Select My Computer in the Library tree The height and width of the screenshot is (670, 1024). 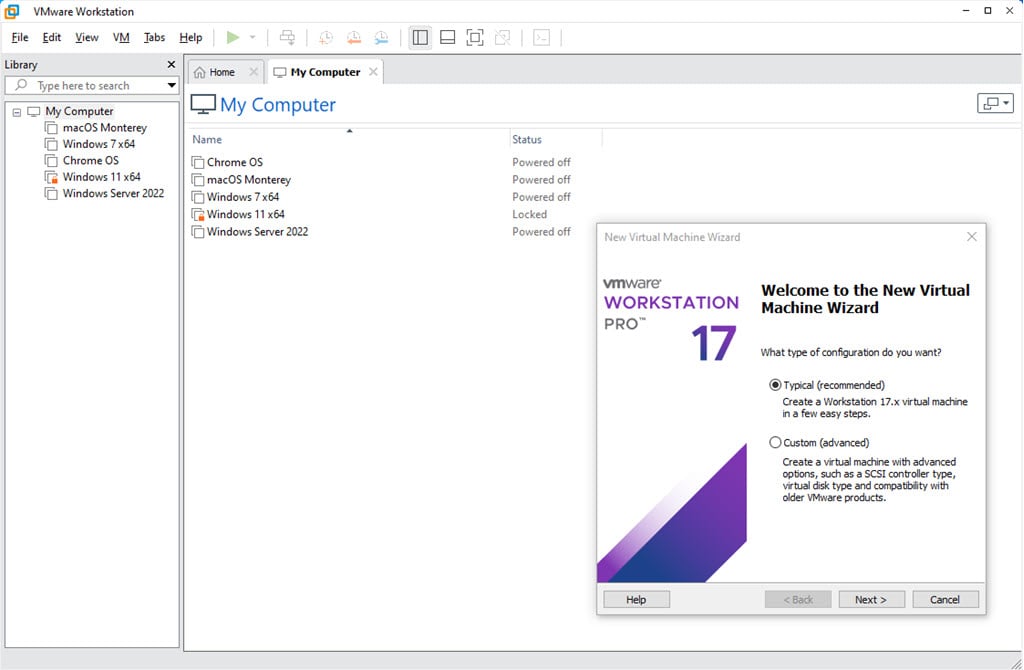[79, 112]
